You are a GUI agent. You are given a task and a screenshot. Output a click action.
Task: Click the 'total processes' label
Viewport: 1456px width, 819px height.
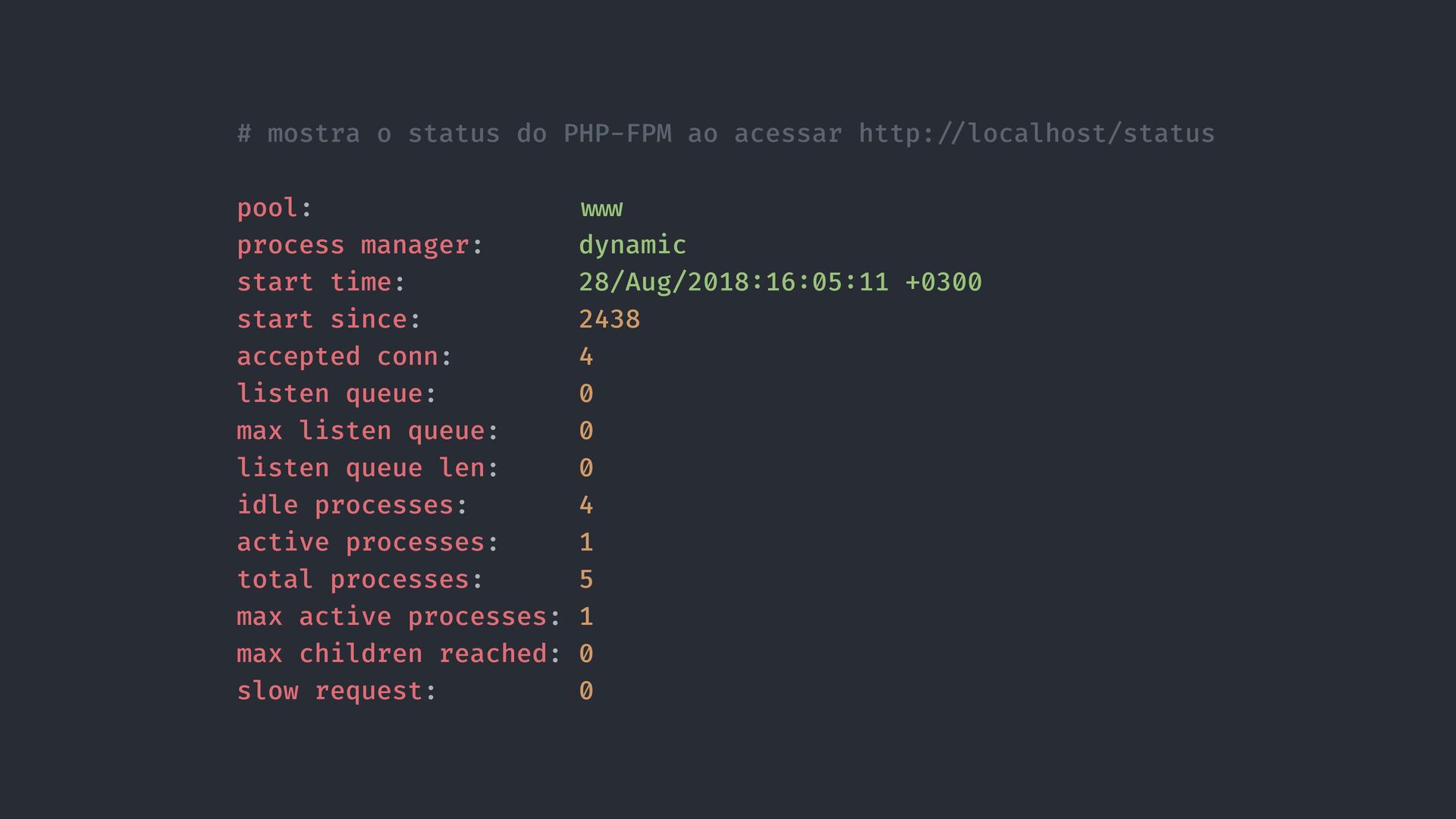point(353,579)
